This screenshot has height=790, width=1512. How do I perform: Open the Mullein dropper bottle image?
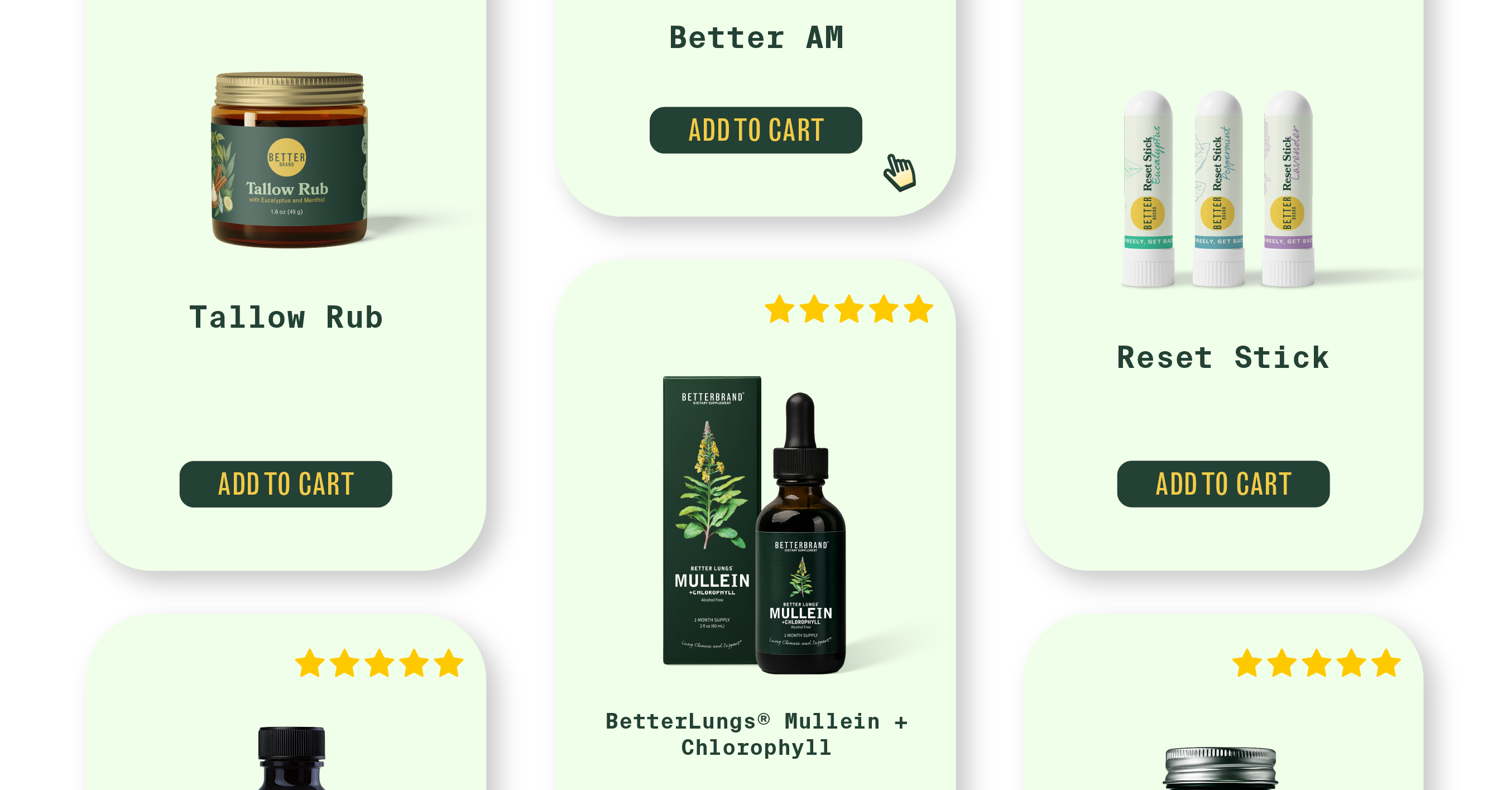[x=800, y=533]
